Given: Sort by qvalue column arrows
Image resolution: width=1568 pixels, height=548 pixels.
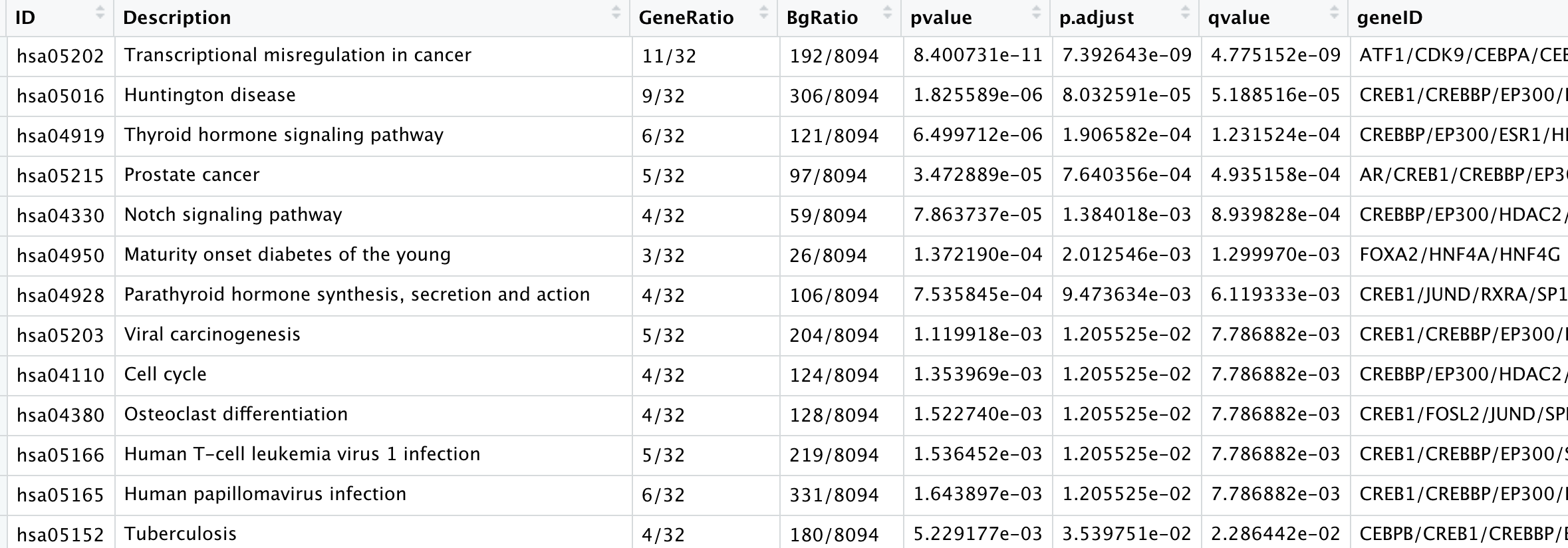Looking at the screenshot, I should (1334, 12).
